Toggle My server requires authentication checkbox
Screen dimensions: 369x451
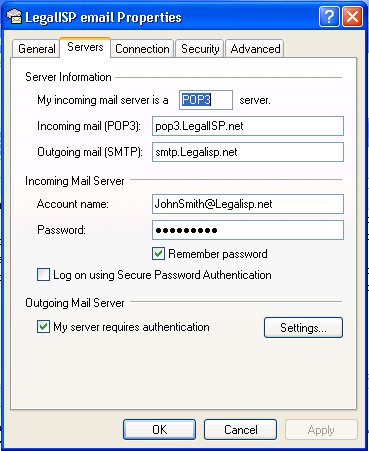pos(43,327)
